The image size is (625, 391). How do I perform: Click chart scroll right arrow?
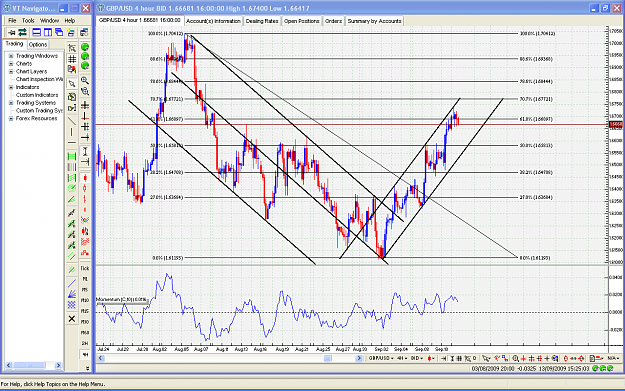click(359, 358)
